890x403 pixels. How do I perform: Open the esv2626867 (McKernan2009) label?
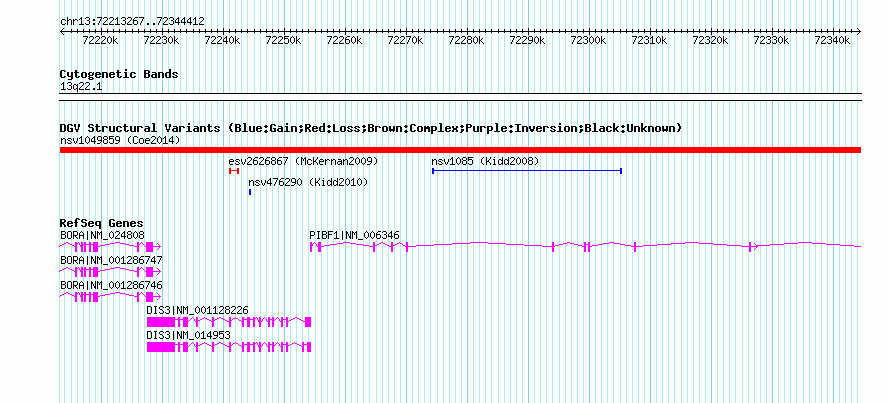(x=303, y=161)
